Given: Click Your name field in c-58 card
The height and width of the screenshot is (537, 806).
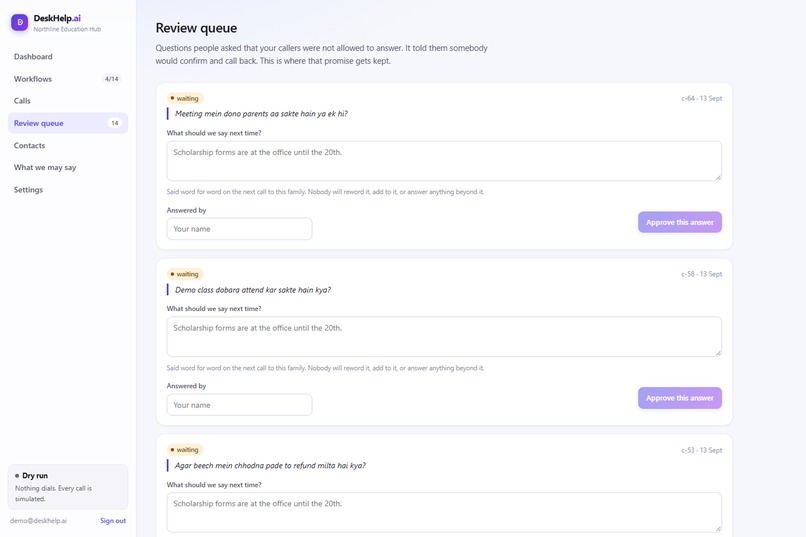Looking at the screenshot, I should point(239,405).
